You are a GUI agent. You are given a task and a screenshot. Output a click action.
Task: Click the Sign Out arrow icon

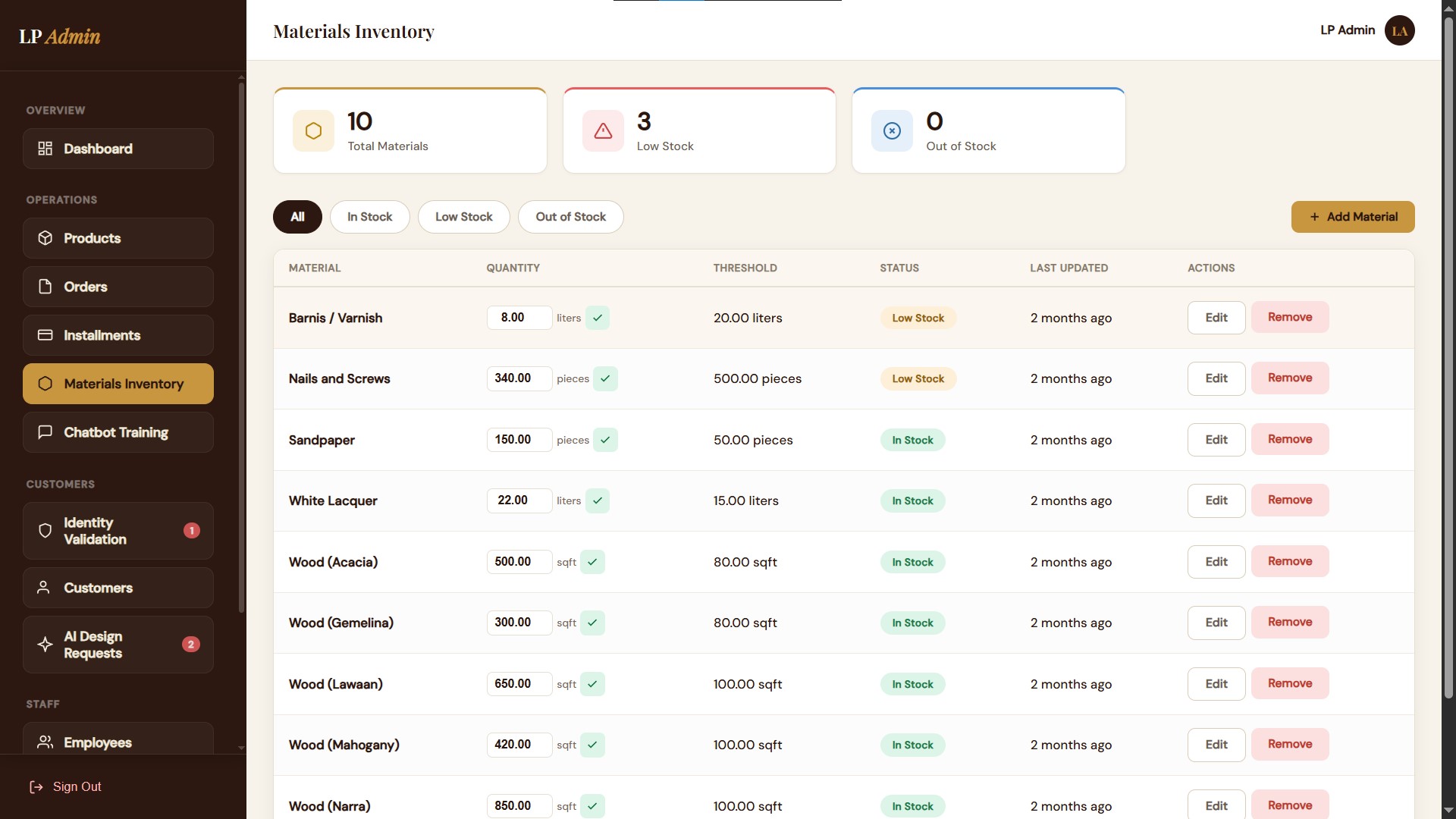click(36, 787)
